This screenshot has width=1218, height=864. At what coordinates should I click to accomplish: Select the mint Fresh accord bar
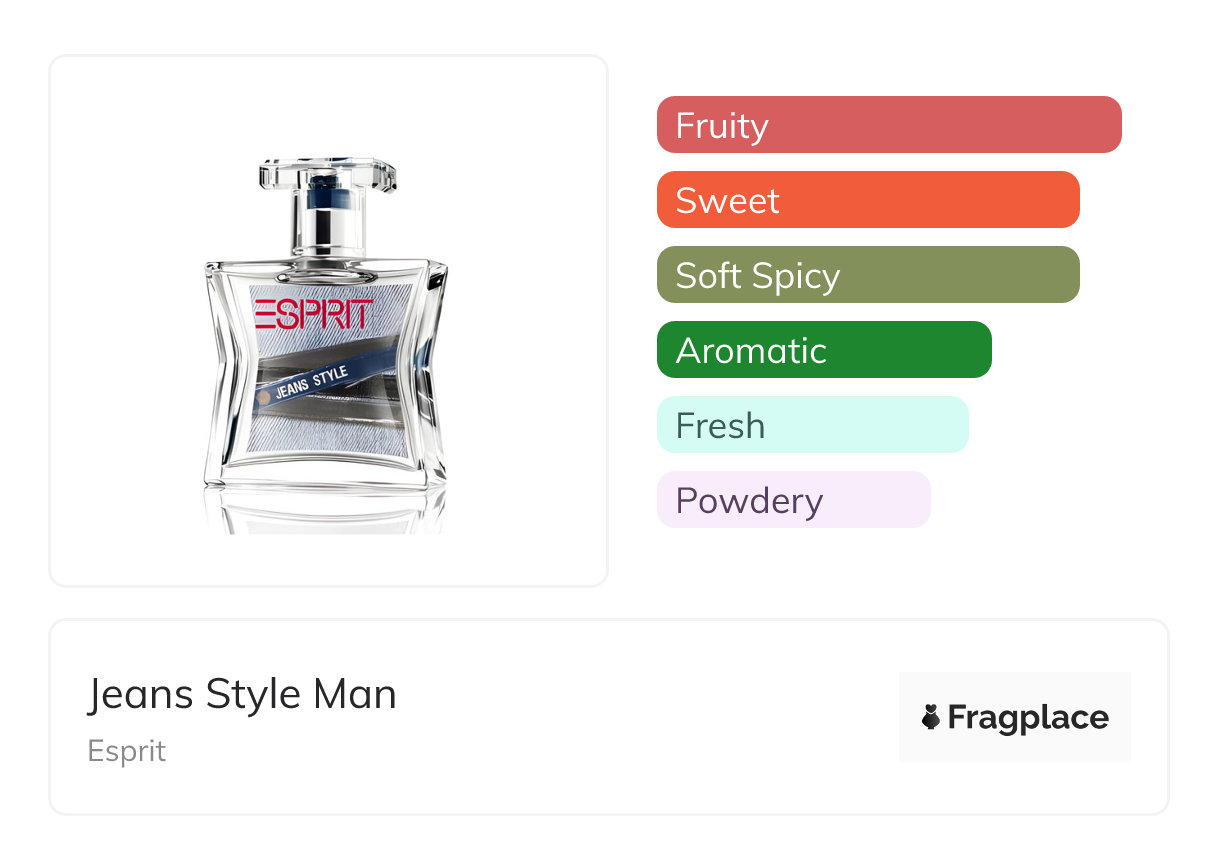[812, 425]
